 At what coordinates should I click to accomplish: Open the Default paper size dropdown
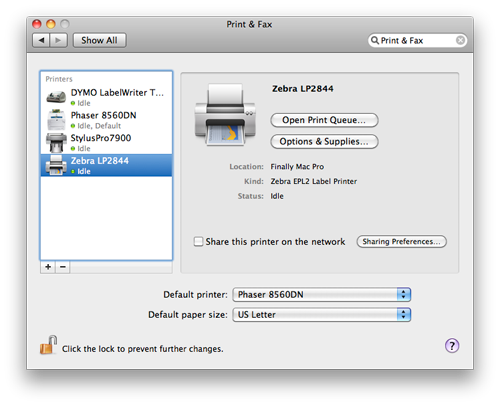coord(322,315)
